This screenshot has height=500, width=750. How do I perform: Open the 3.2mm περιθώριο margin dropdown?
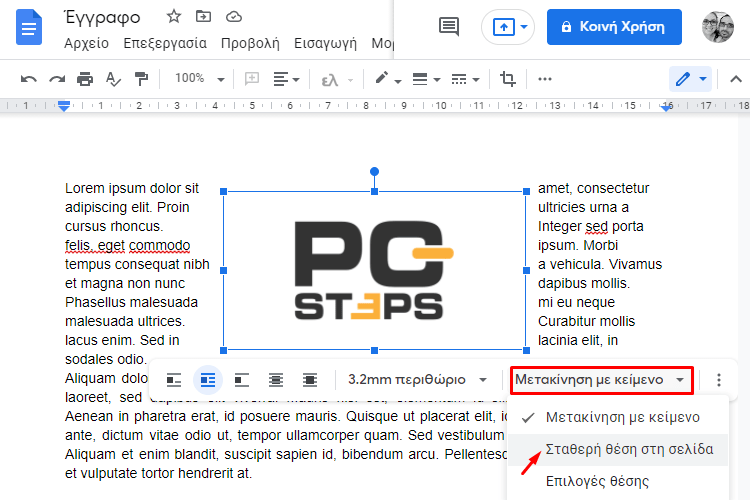(x=417, y=380)
